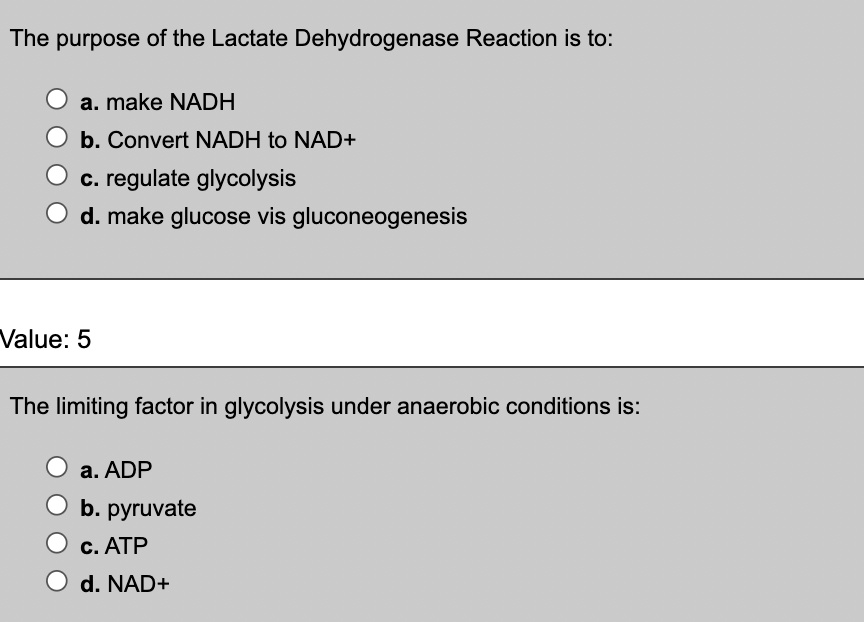Click the Value: 5 label
Viewport: 864px width, 622px height.
pyautogui.click(x=45, y=339)
